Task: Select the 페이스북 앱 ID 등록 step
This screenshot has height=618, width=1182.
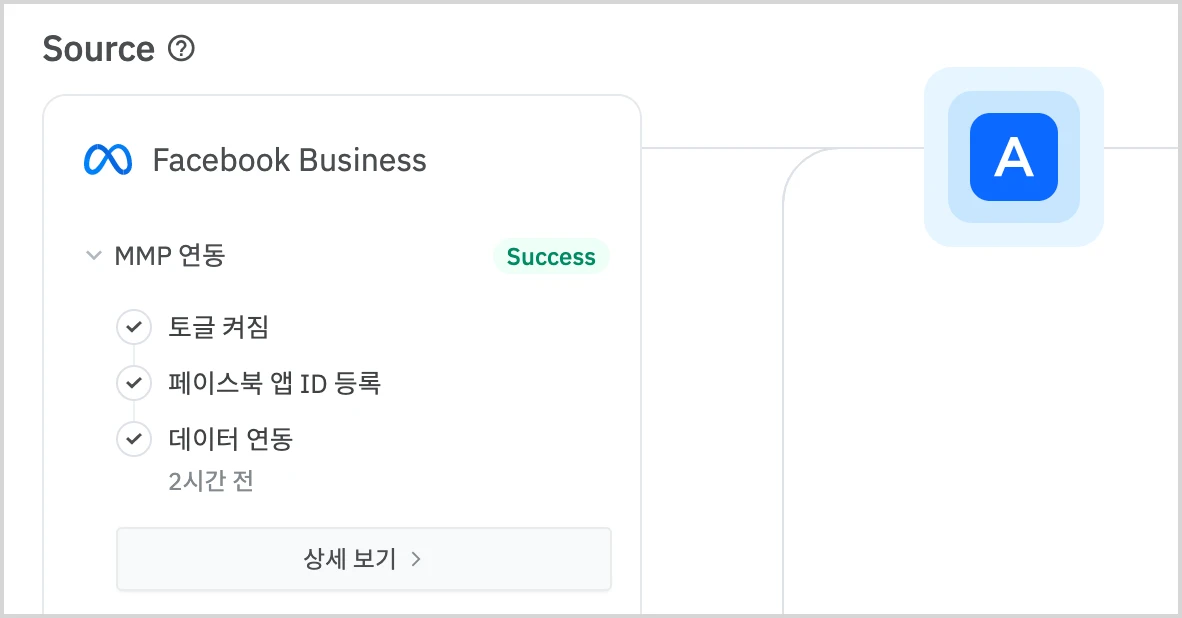Action: (x=275, y=383)
